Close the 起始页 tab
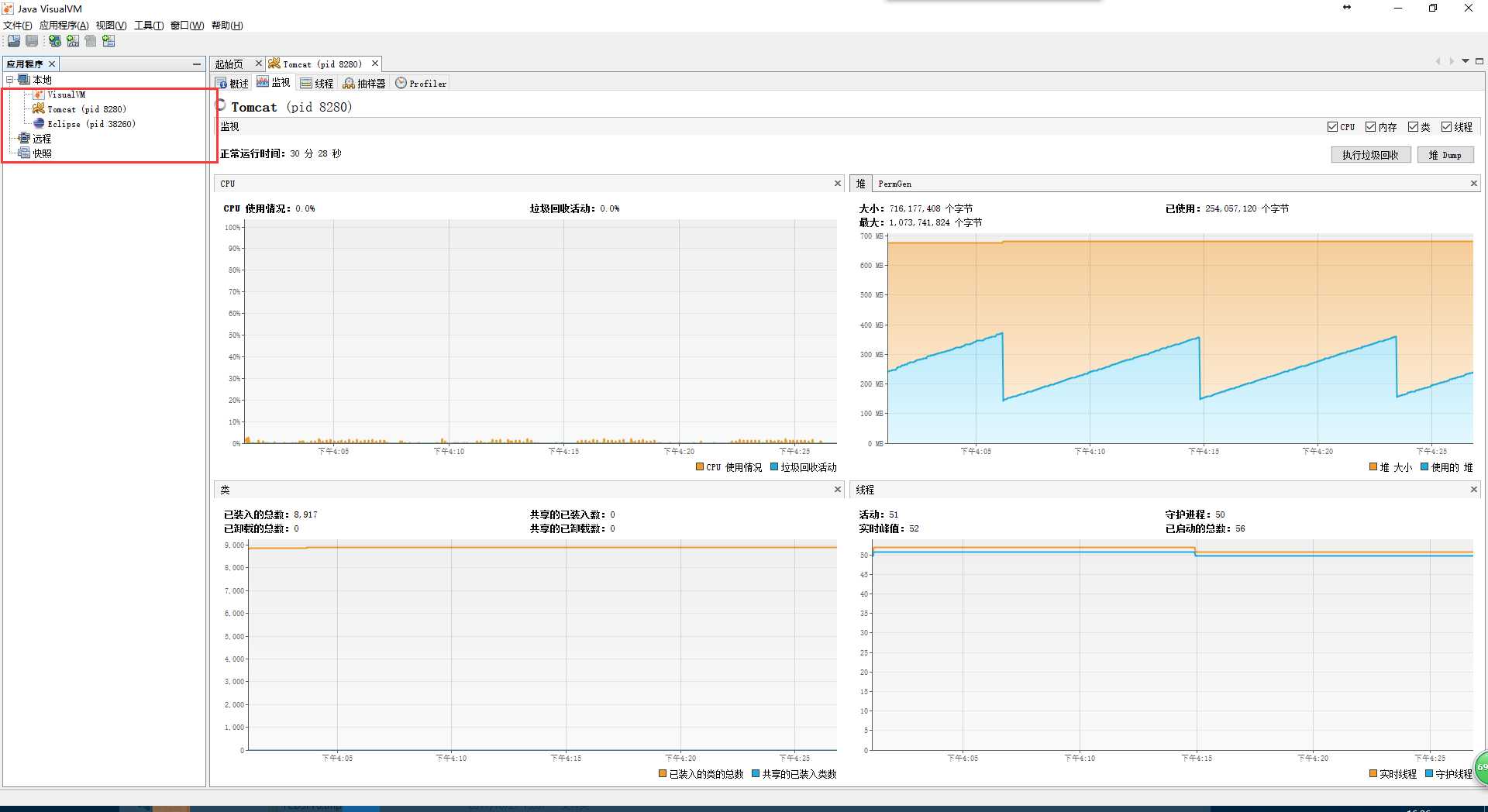This screenshot has height=812, width=1488. coord(259,64)
